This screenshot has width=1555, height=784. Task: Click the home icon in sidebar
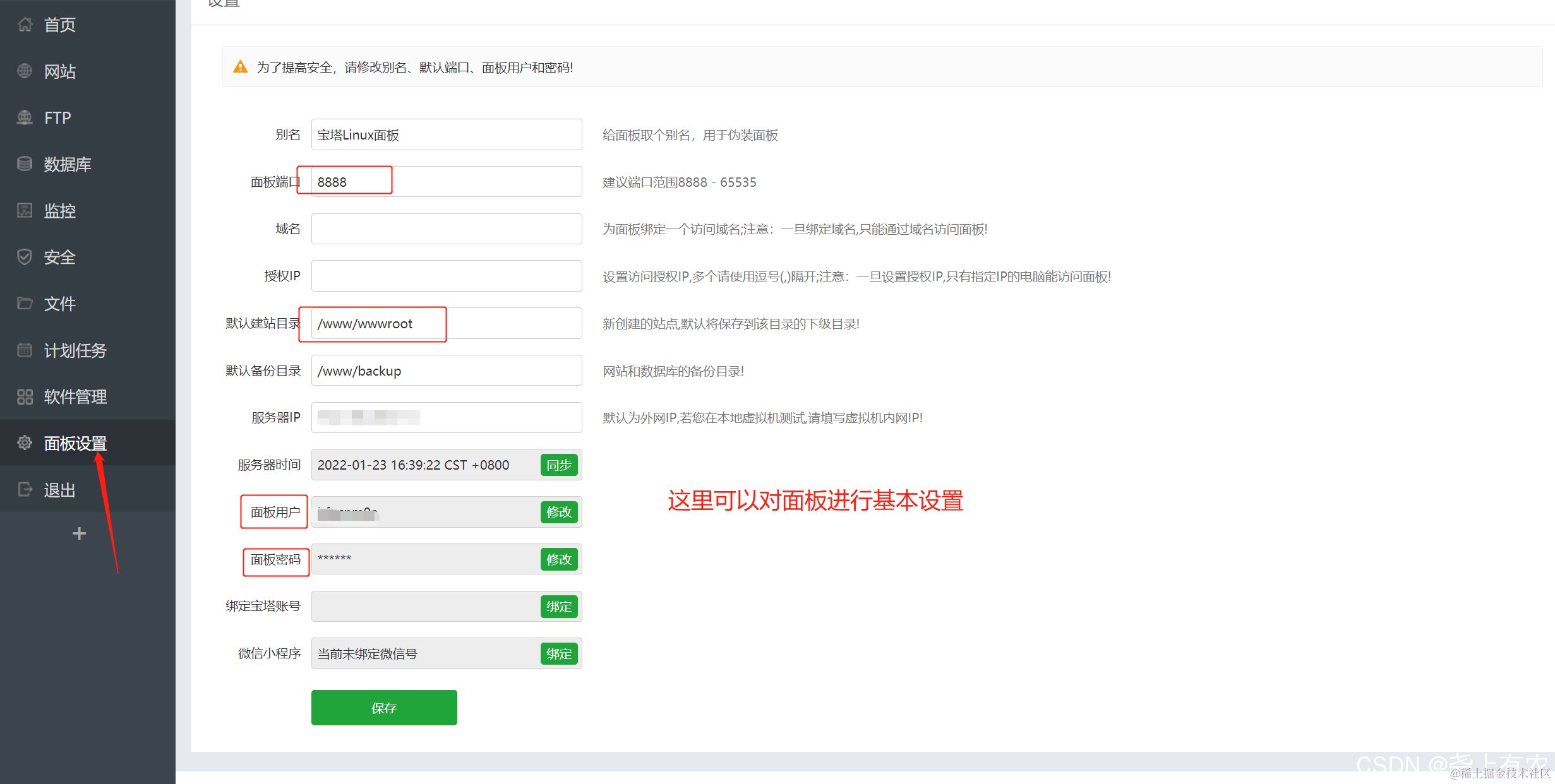[x=25, y=25]
